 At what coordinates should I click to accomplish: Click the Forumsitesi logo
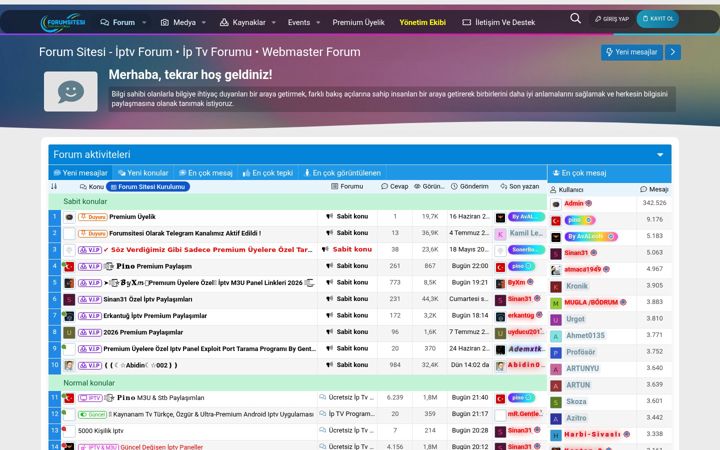63,22
